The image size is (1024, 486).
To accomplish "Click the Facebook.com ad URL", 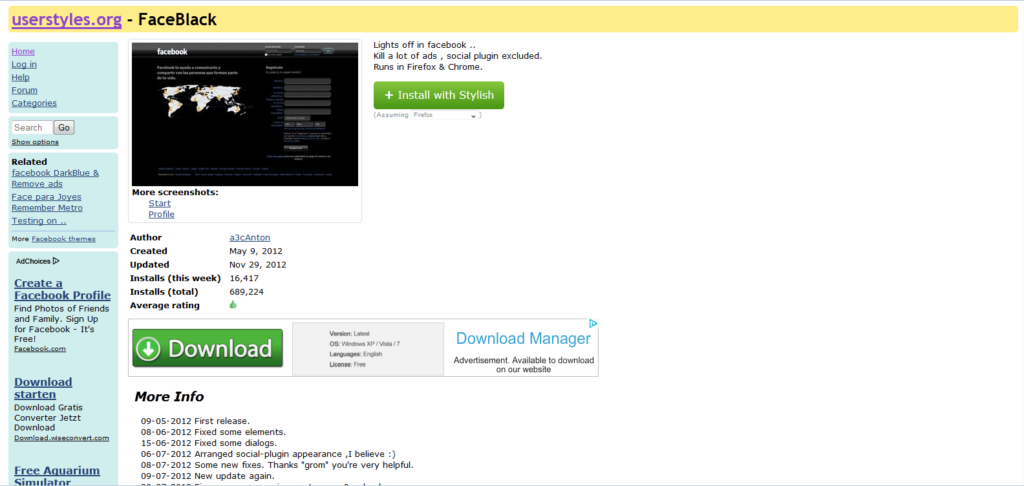I will coord(40,349).
